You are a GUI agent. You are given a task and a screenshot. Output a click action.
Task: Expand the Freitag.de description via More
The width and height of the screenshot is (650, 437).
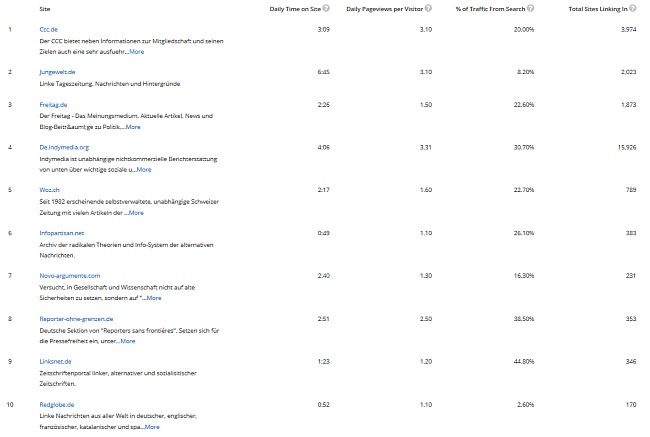131,127
